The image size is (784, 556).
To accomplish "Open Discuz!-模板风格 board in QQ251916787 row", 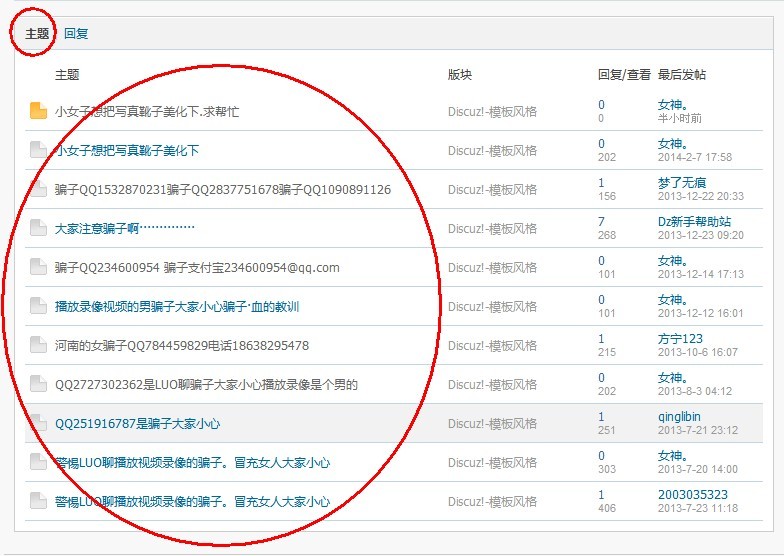I will pyautogui.click(x=492, y=424).
